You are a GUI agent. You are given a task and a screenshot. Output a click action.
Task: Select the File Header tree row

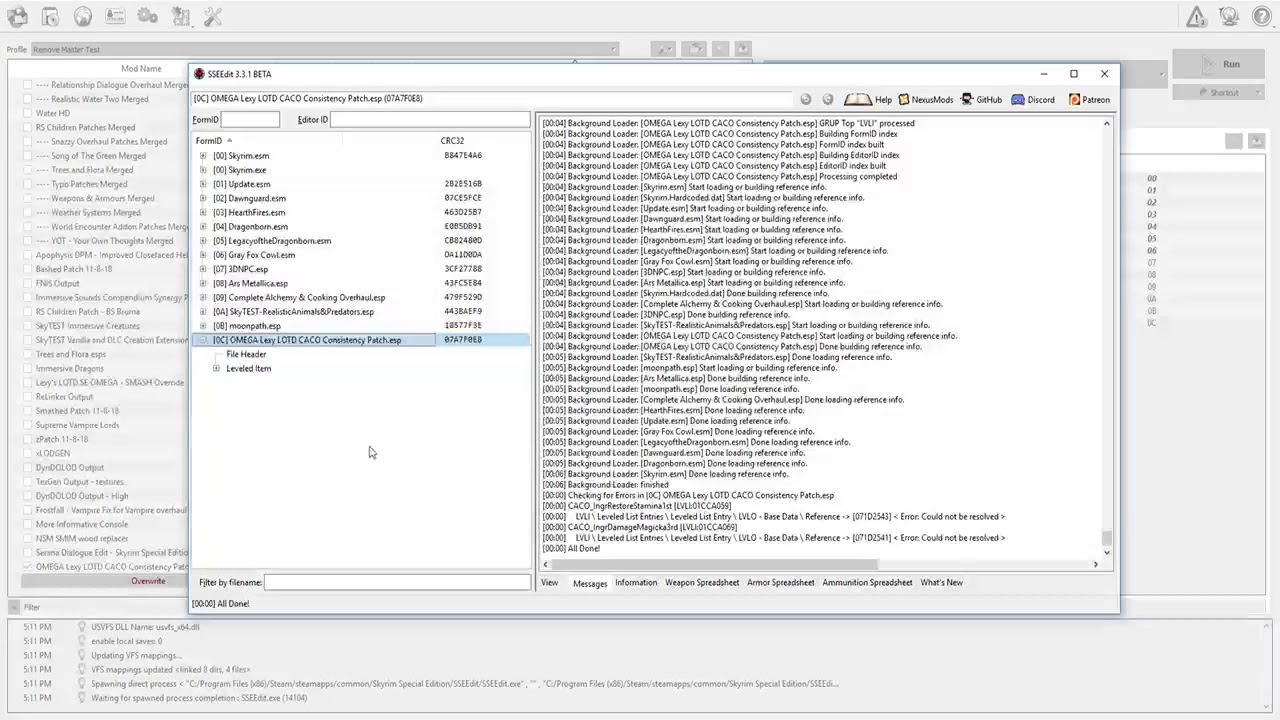point(246,355)
